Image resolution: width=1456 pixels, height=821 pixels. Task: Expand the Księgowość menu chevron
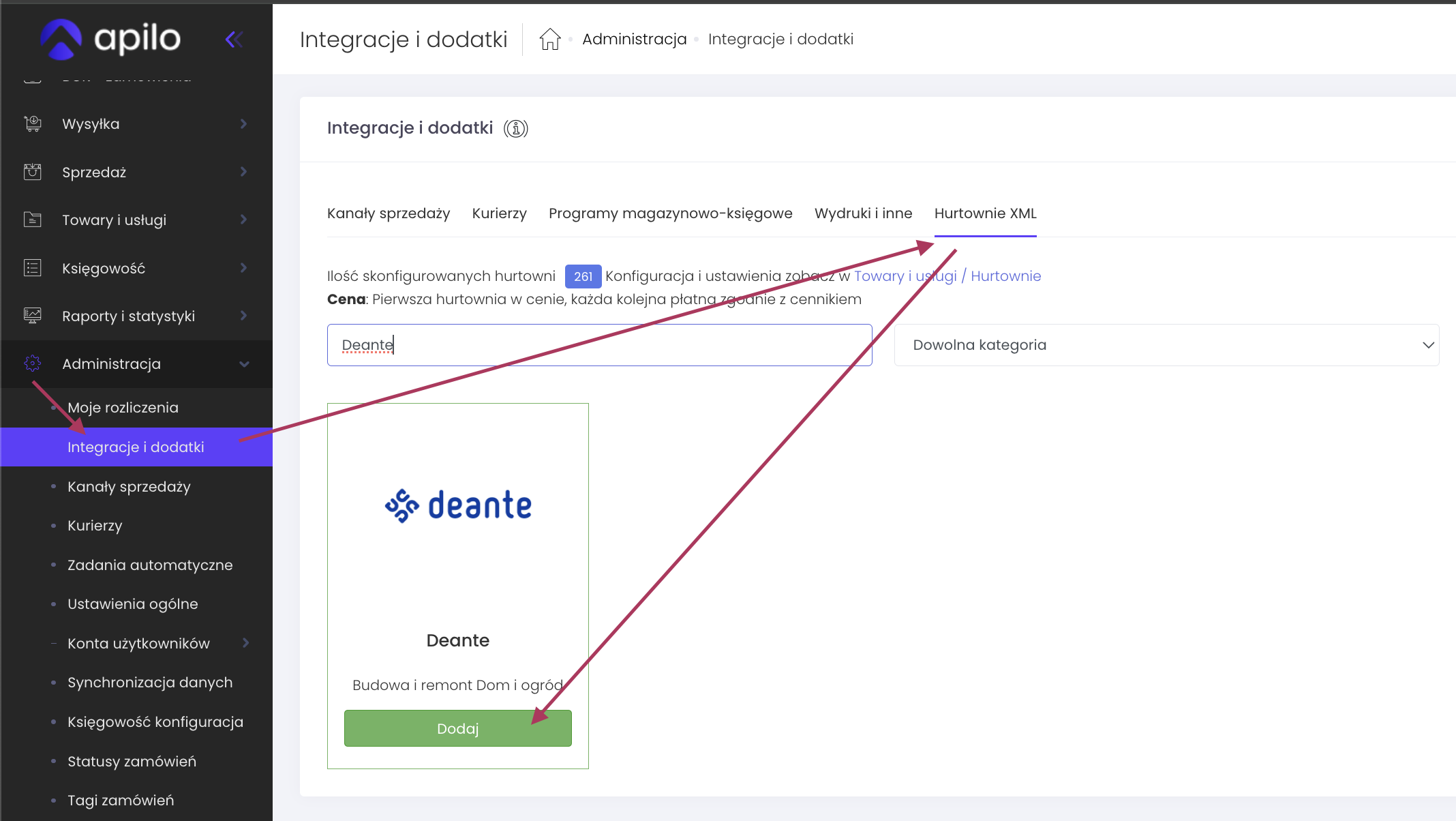tap(243, 268)
